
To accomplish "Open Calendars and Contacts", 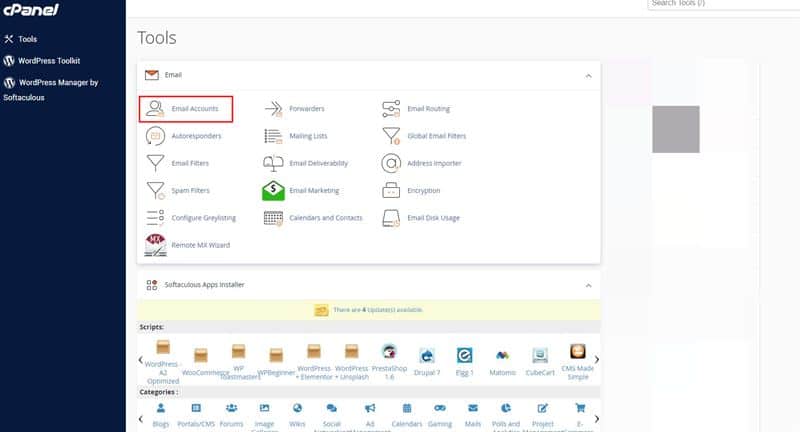I will [313, 218].
